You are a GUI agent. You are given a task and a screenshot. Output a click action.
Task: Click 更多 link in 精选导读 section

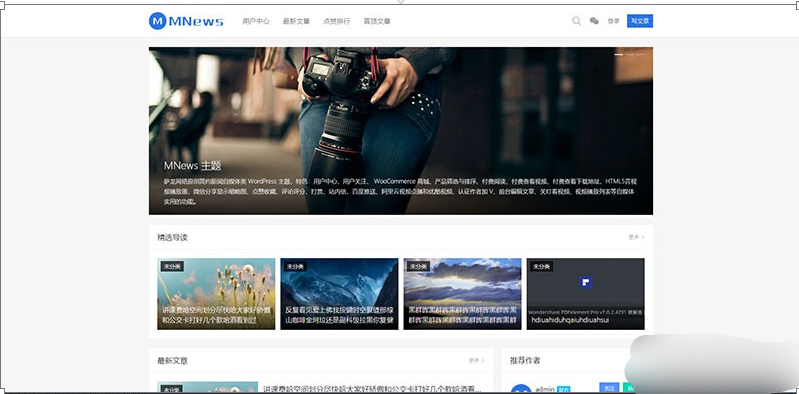[636, 237]
